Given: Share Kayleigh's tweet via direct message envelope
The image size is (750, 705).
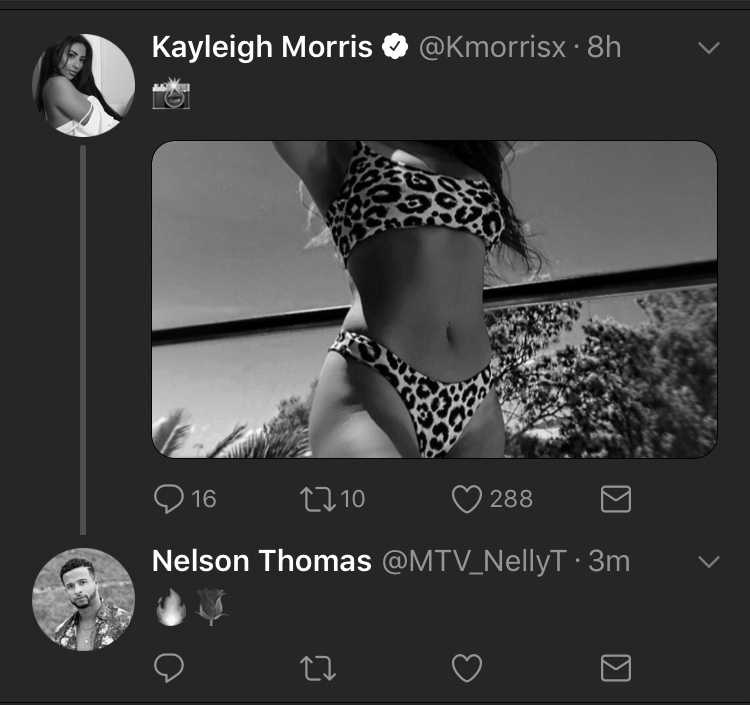Looking at the screenshot, I should click(x=616, y=499).
